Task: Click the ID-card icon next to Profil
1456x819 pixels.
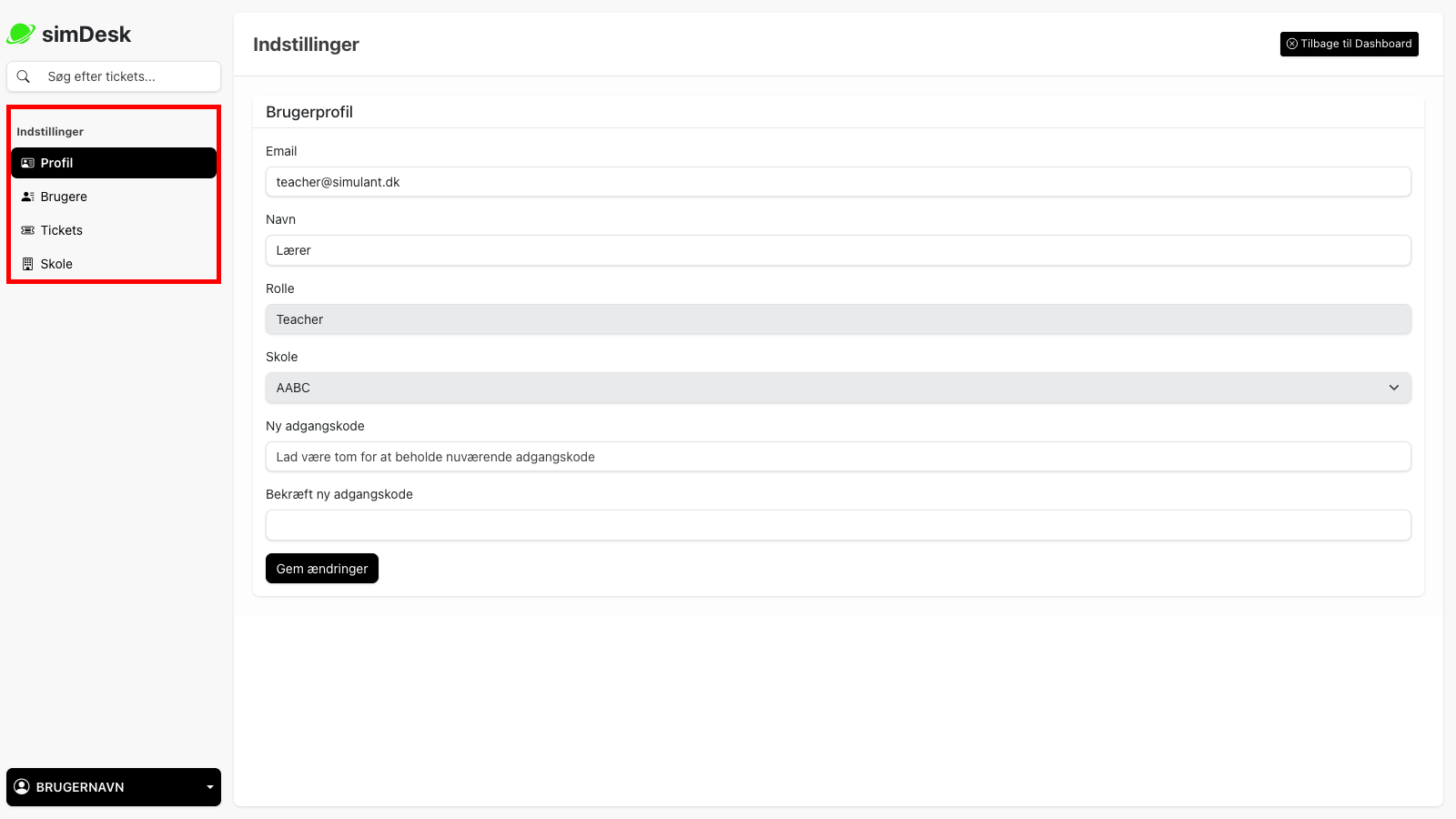Action: tap(25, 163)
